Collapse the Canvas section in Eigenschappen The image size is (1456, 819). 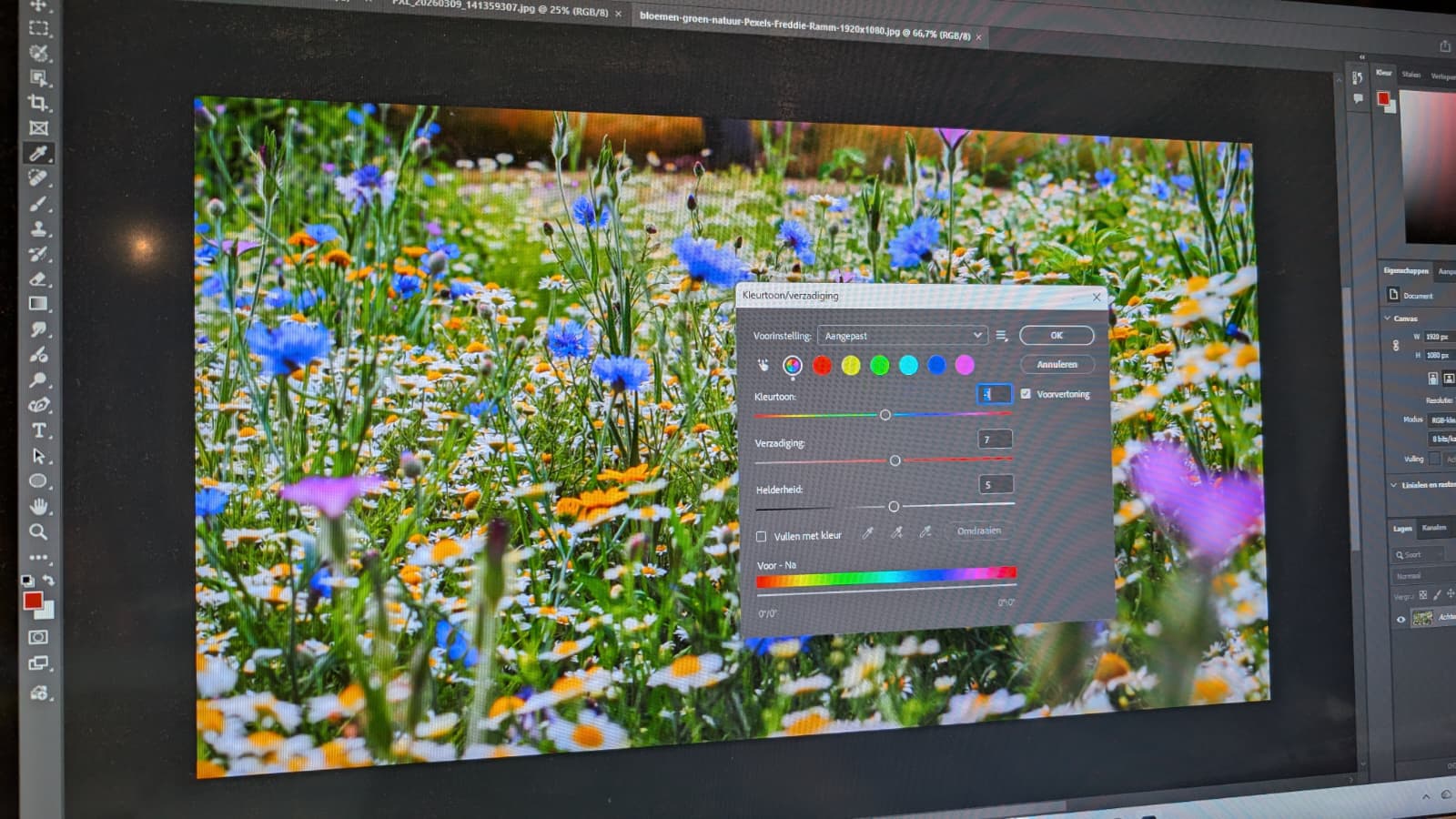[1387, 318]
